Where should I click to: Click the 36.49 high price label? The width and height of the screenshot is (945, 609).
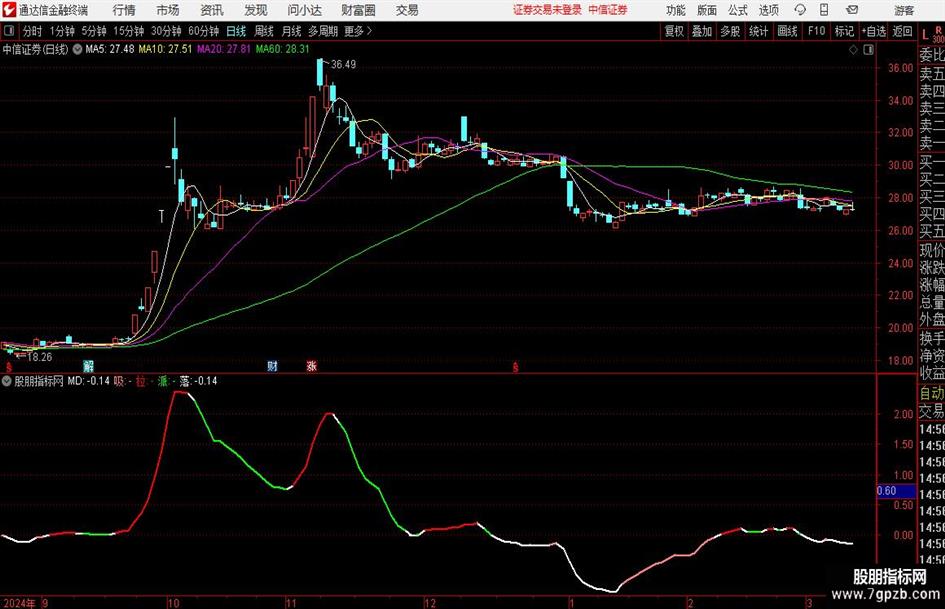pos(344,65)
